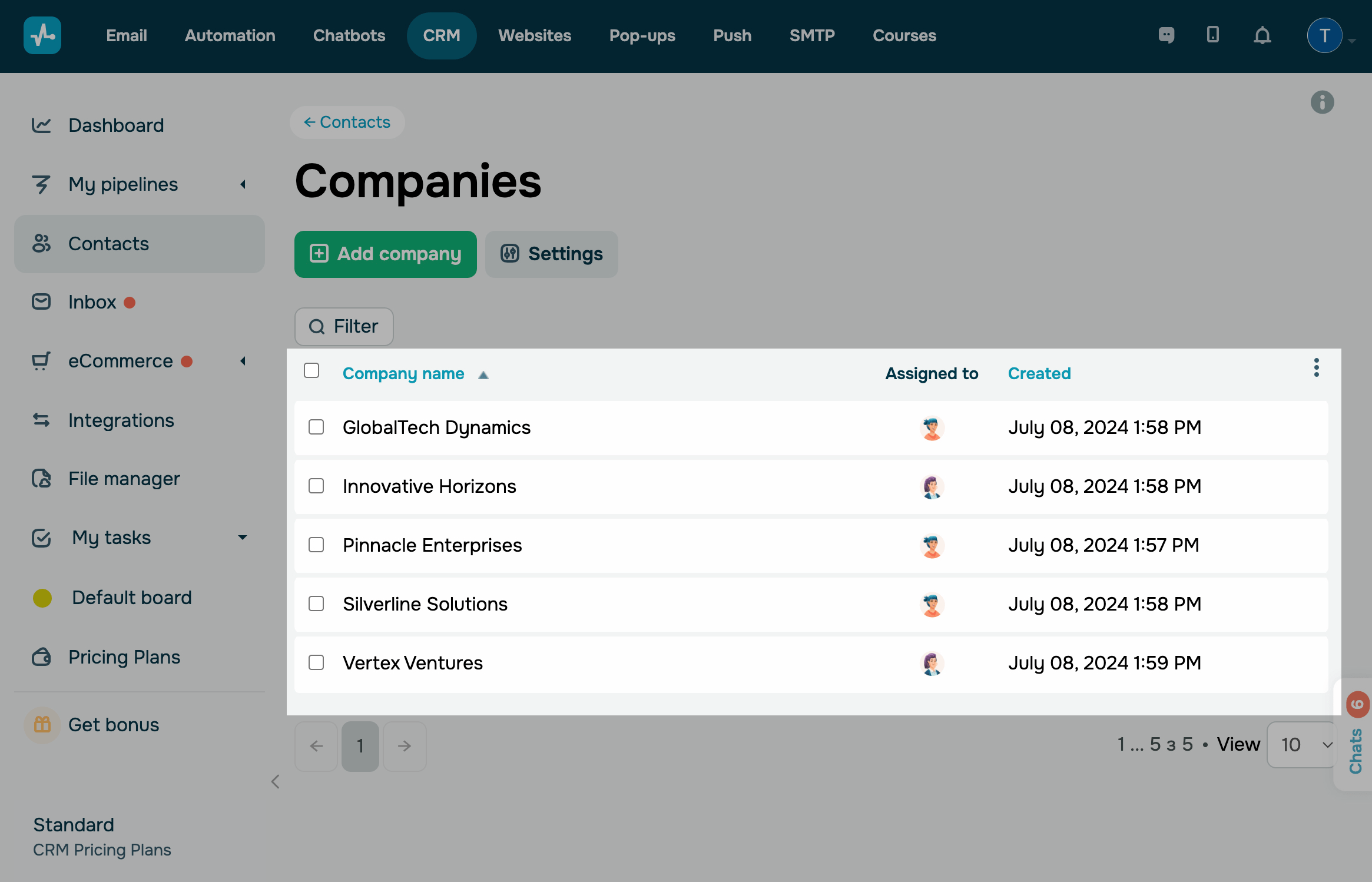
Task: Click the Add company button
Action: click(x=386, y=254)
